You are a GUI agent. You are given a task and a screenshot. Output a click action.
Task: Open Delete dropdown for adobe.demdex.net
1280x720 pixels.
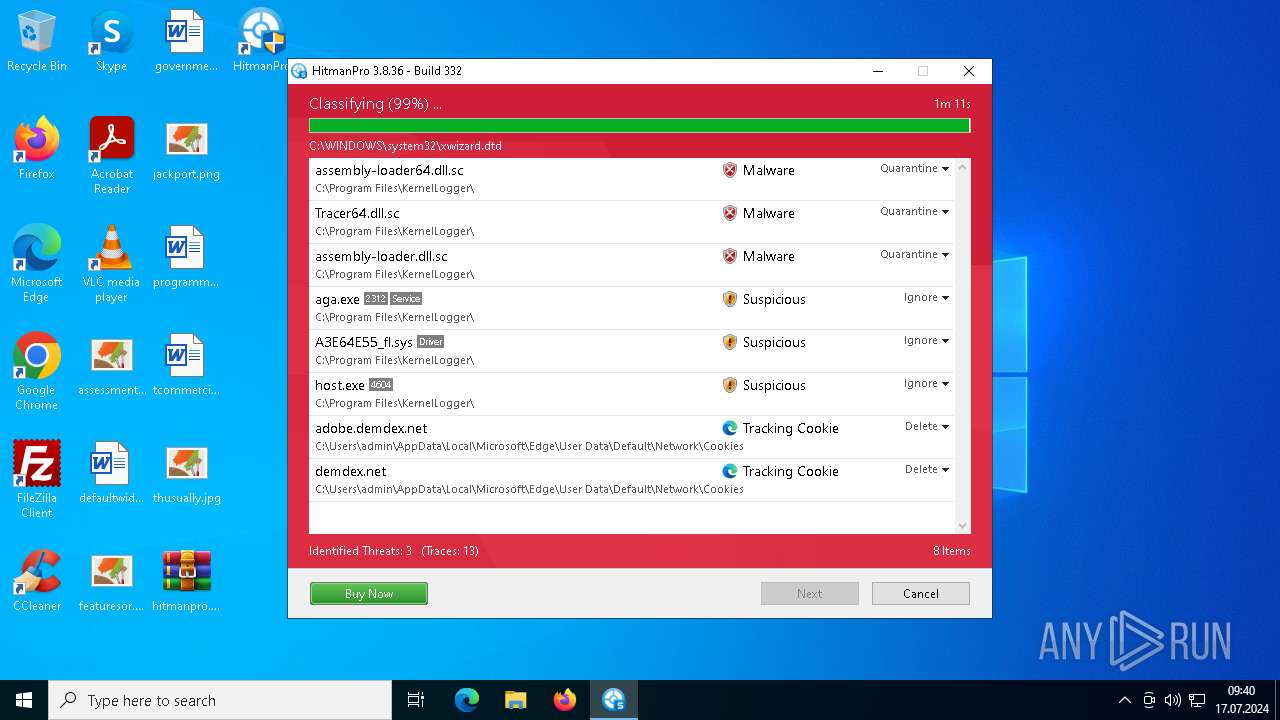click(x=927, y=426)
